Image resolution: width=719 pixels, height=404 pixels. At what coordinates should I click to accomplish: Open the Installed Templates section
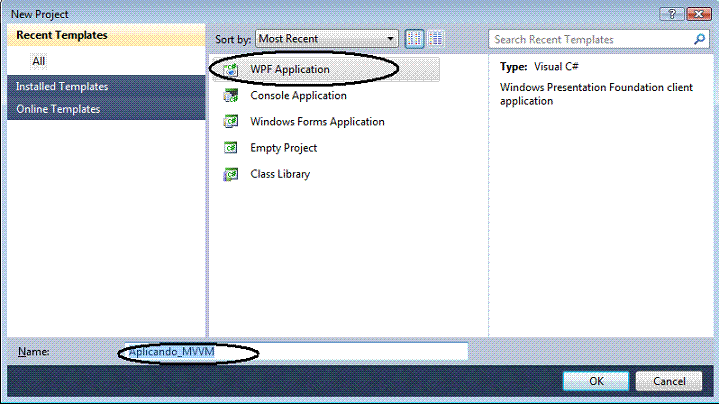106,86
